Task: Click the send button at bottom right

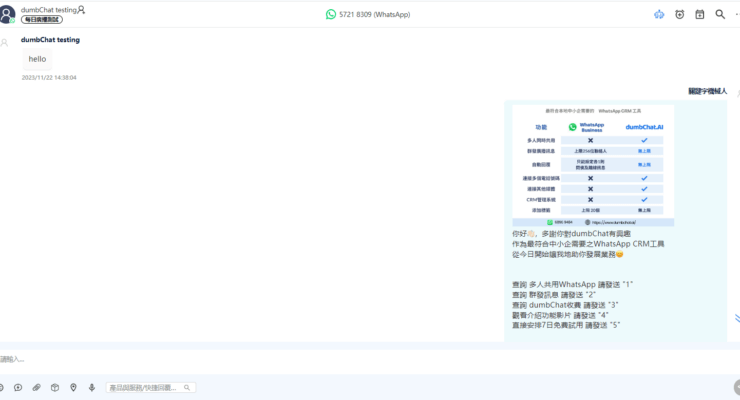Action: click(737, 387)
